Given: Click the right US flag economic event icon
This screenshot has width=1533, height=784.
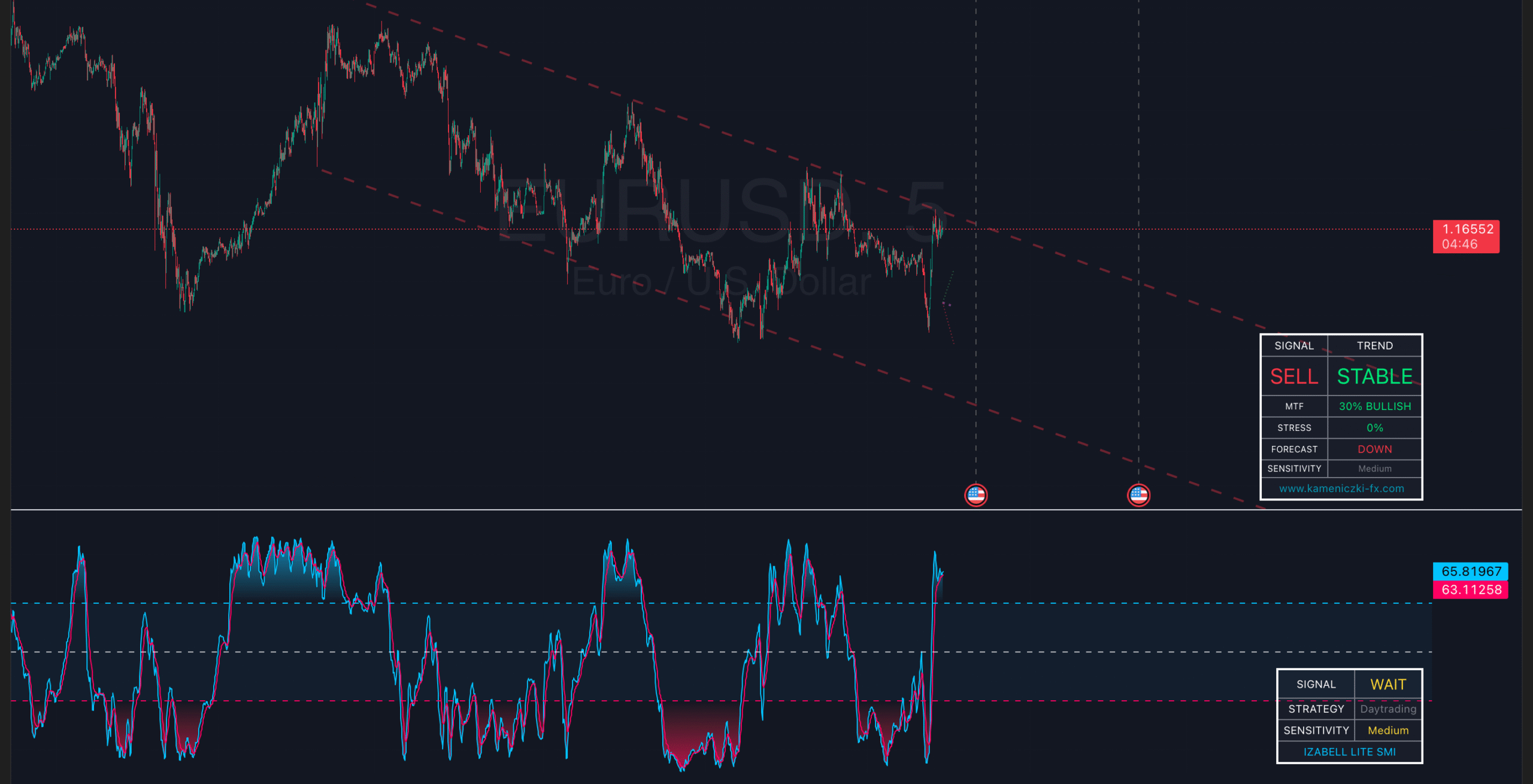Looking at the screenshot, I should point(1138,495).
